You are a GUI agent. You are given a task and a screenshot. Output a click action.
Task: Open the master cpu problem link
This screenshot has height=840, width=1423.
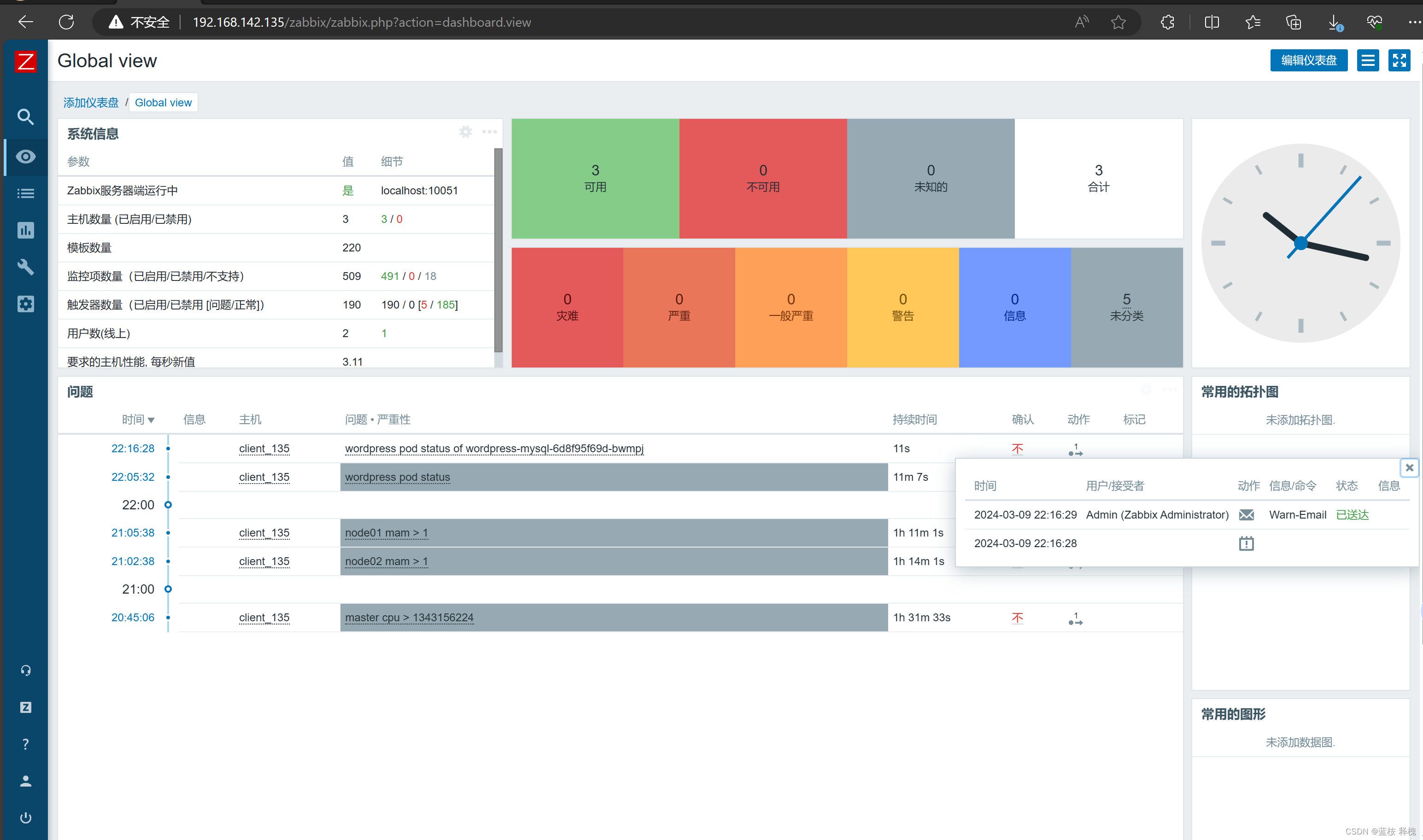[409, 618]
